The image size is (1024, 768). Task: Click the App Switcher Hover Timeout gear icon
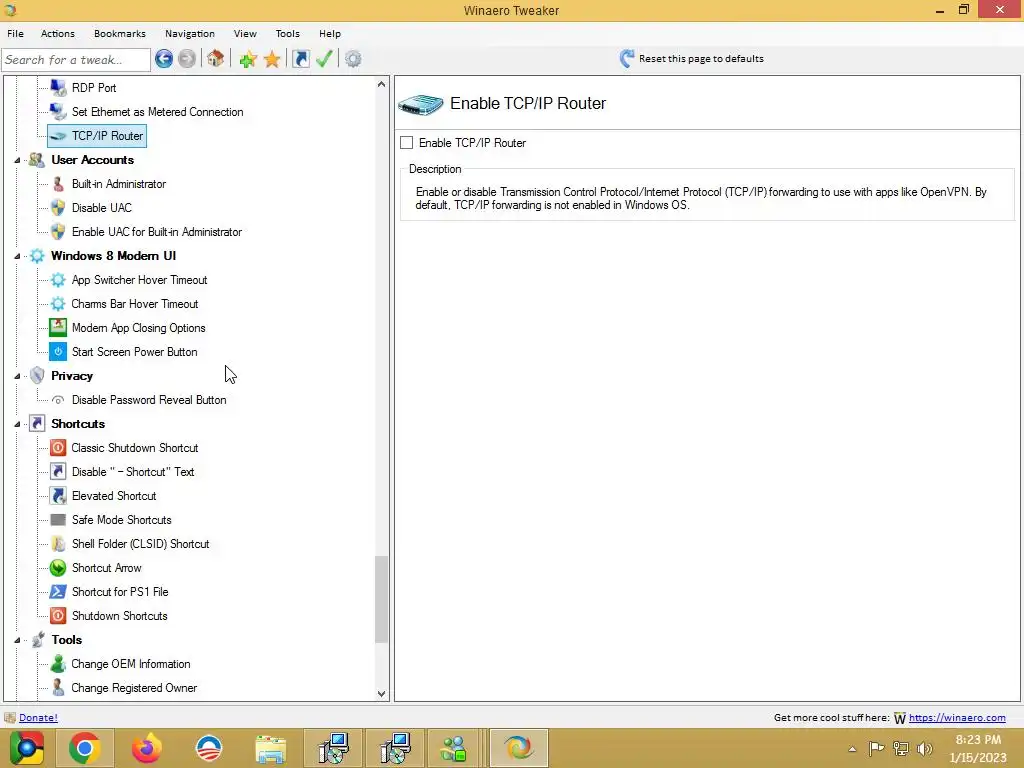[58, 280]
